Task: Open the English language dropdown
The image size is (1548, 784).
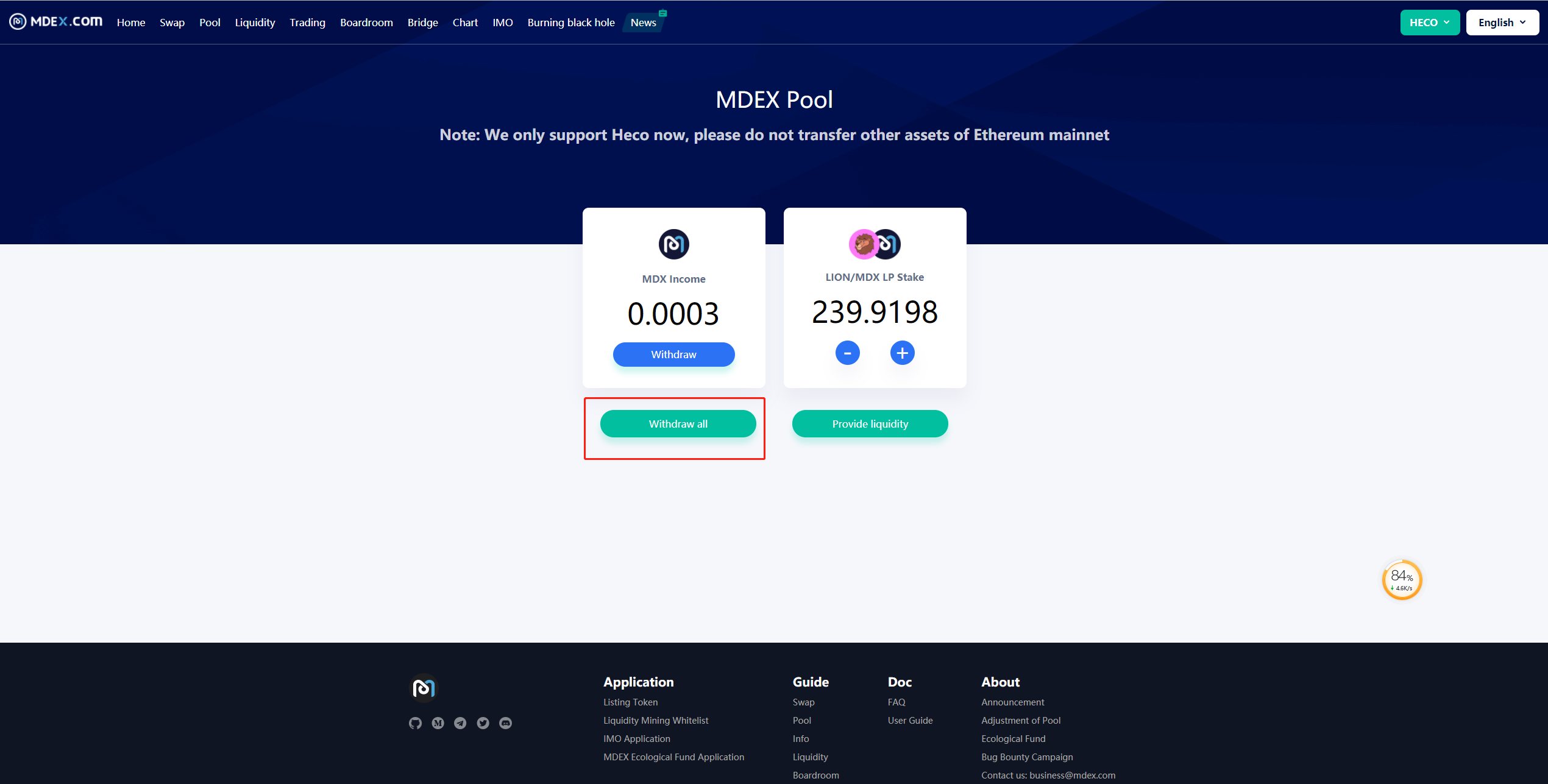Action: point(1502,23)
